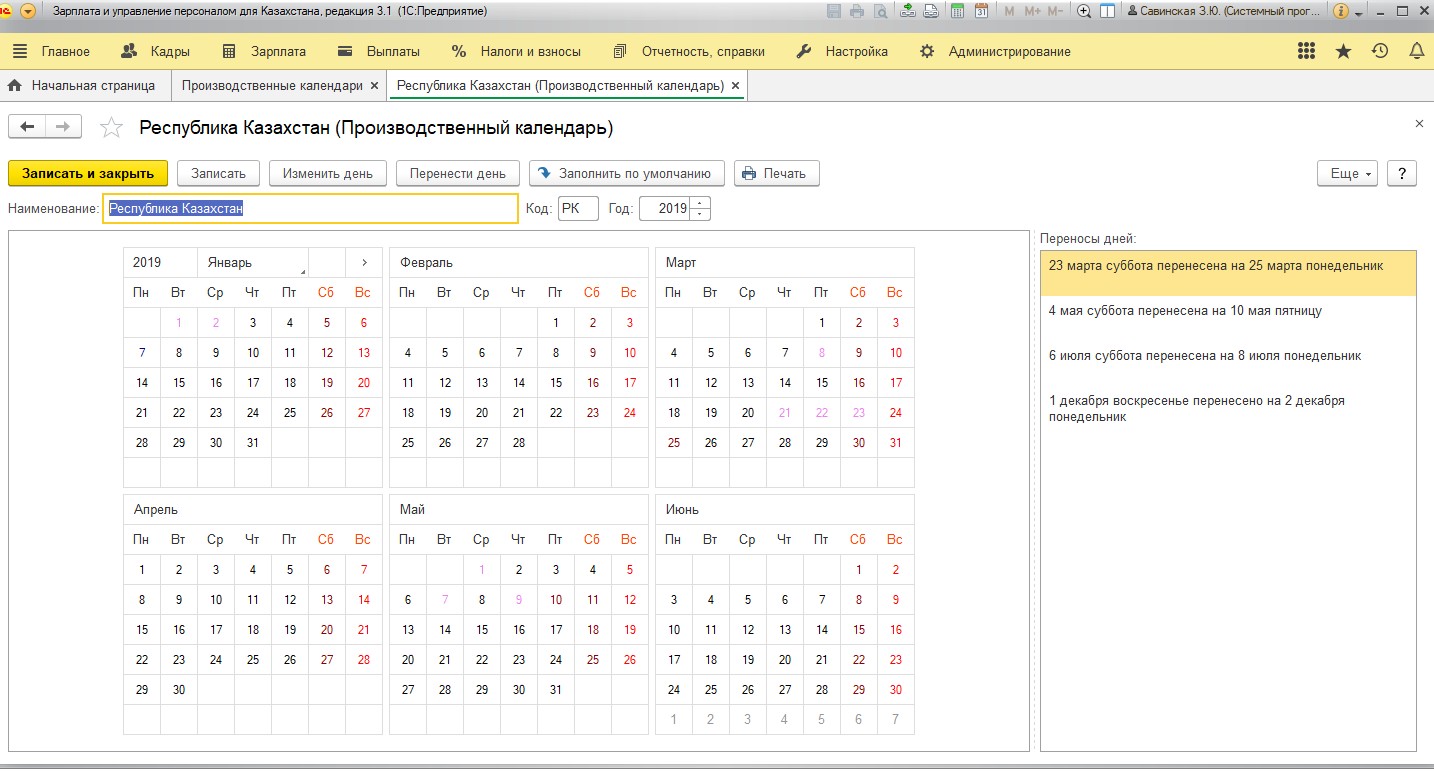Close the Республика Казахстан tab

click(736, 86)
